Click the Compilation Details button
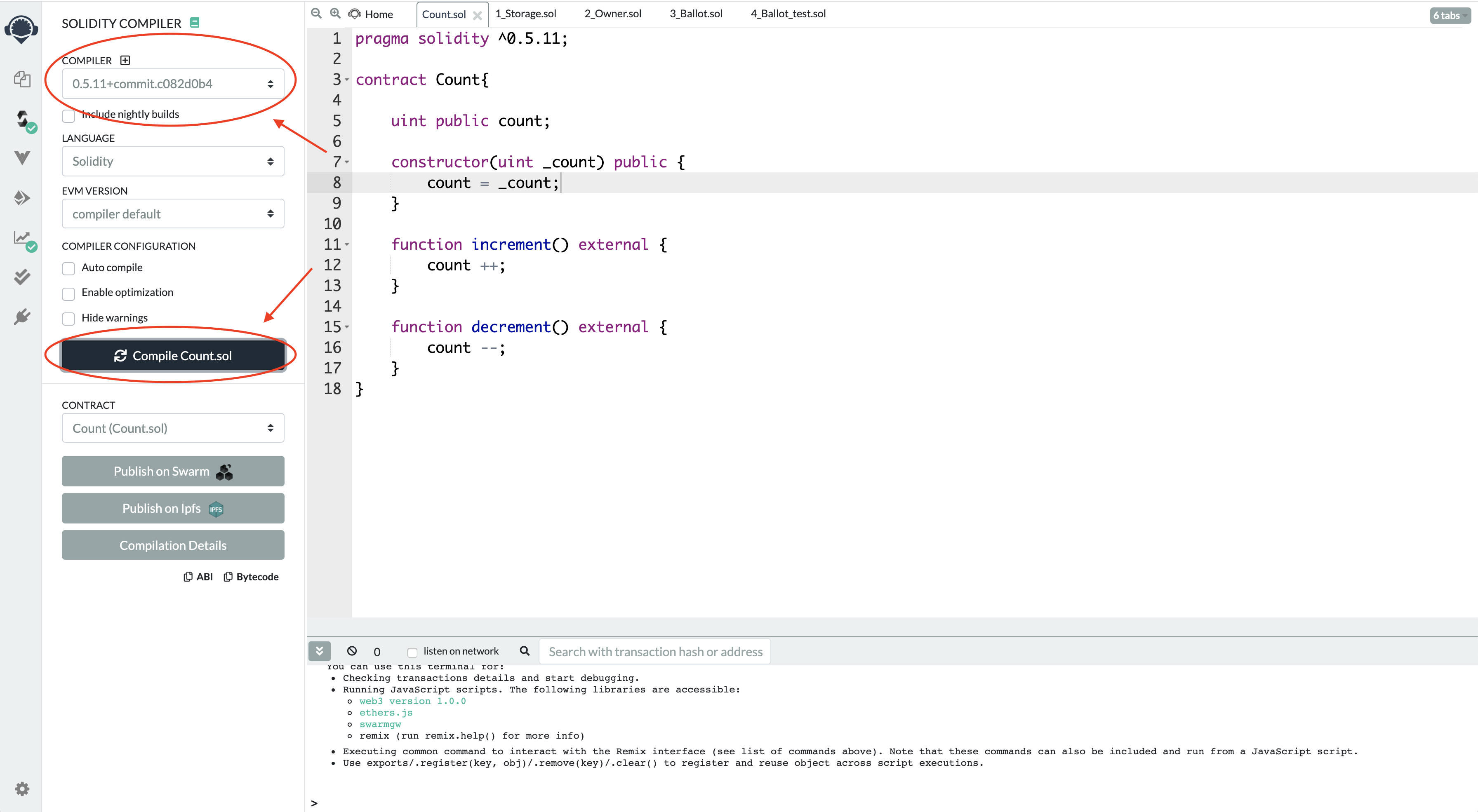This screenshot has width=1478, height=812. coord(173,545)
